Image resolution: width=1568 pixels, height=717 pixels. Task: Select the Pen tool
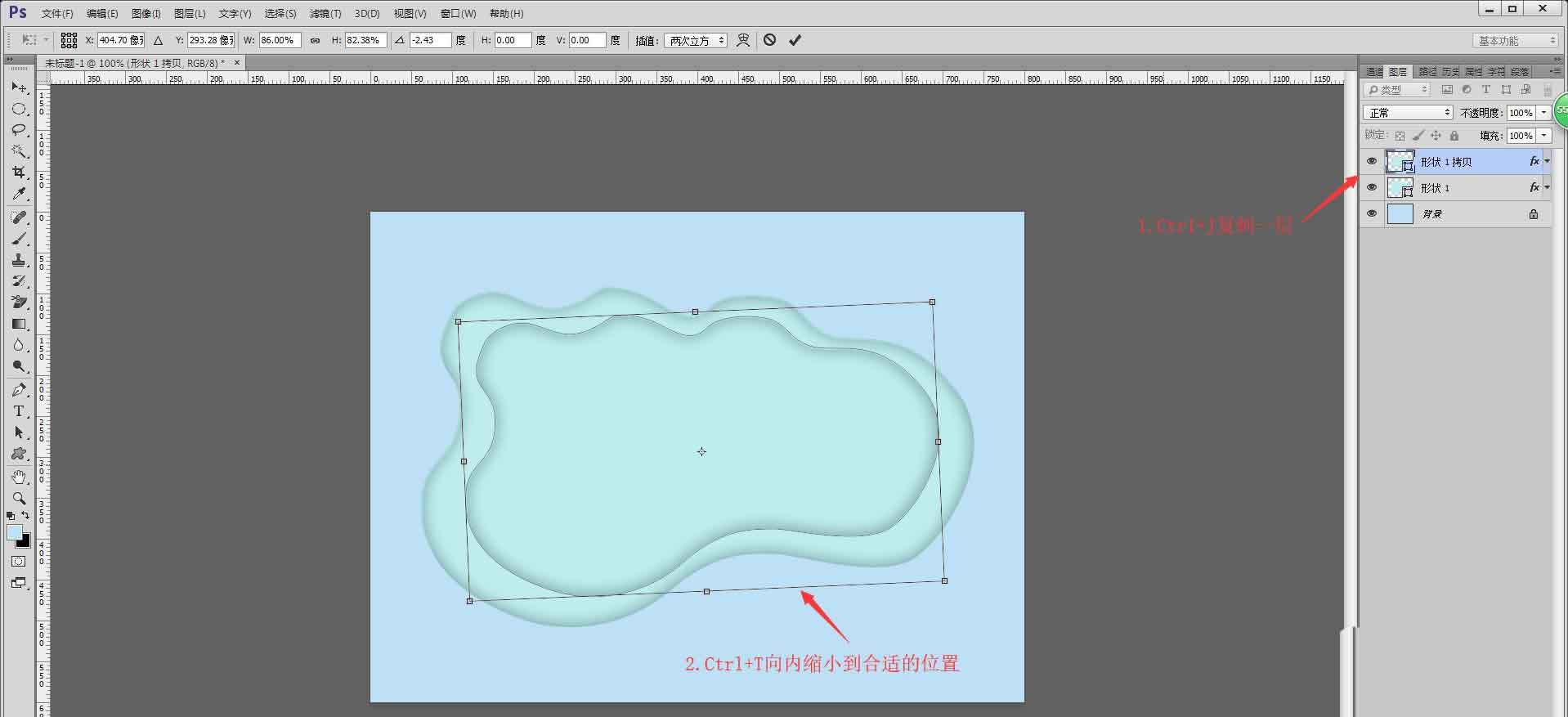[x=19, y=390]
